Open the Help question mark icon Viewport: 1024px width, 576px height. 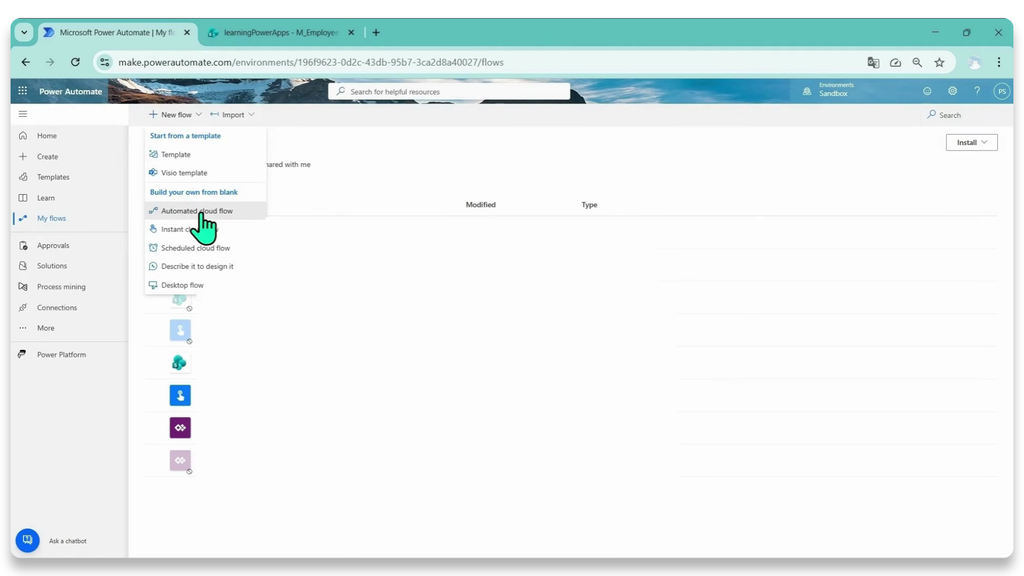click(977, 91)
